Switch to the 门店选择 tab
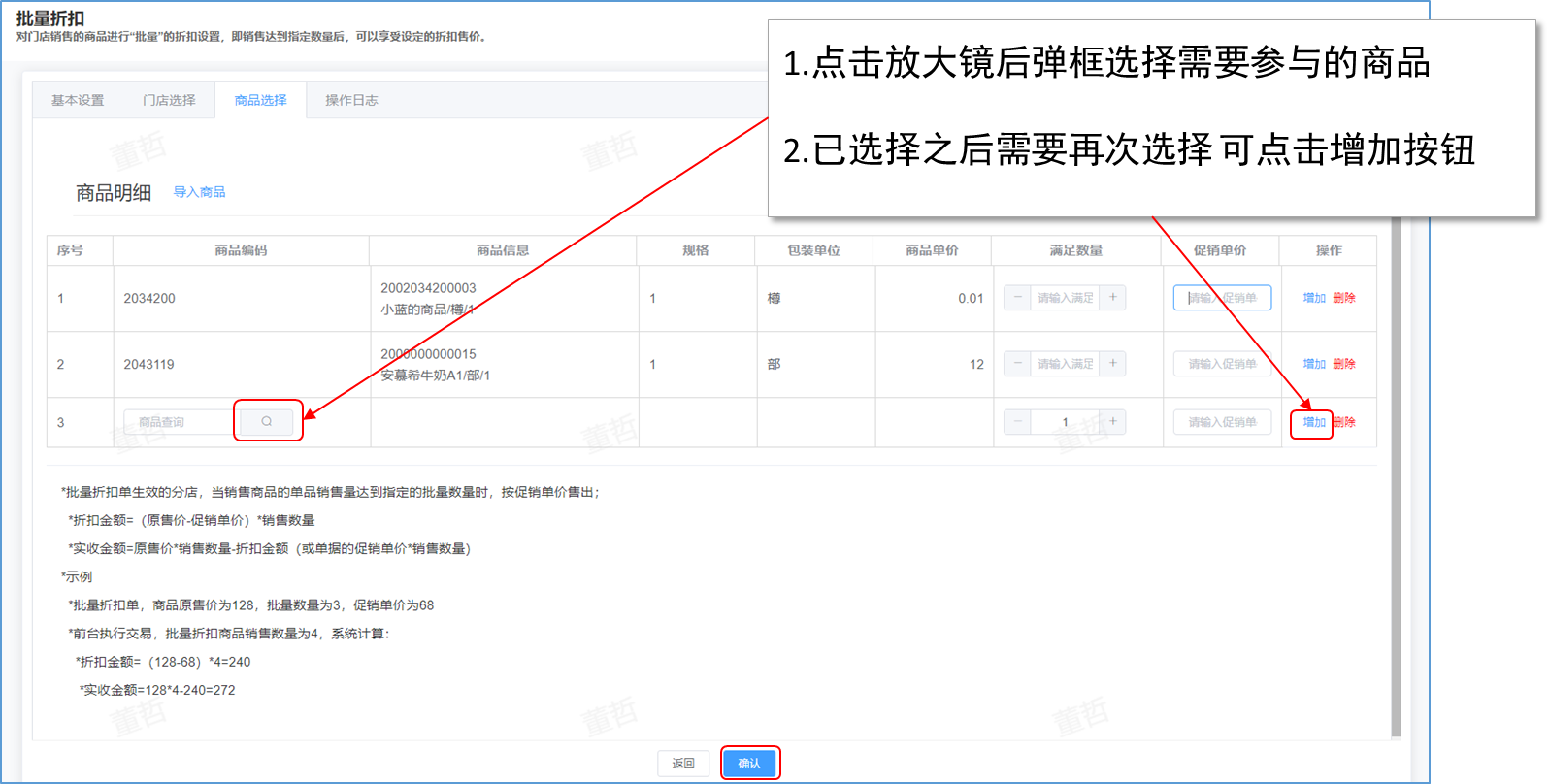This screenshot has width=1549, height=784. click(169, 100)
